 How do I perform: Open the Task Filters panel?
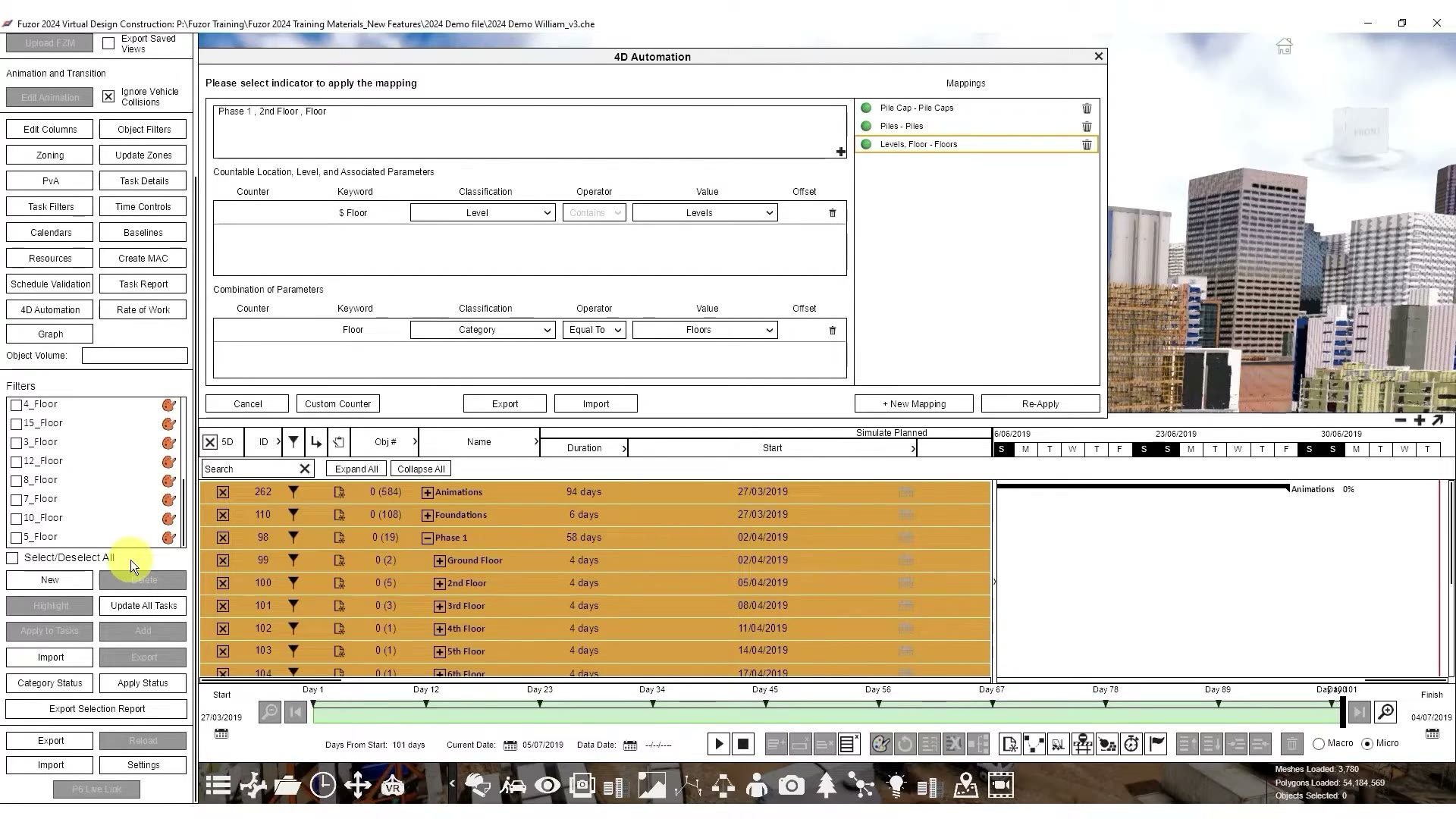50,207
